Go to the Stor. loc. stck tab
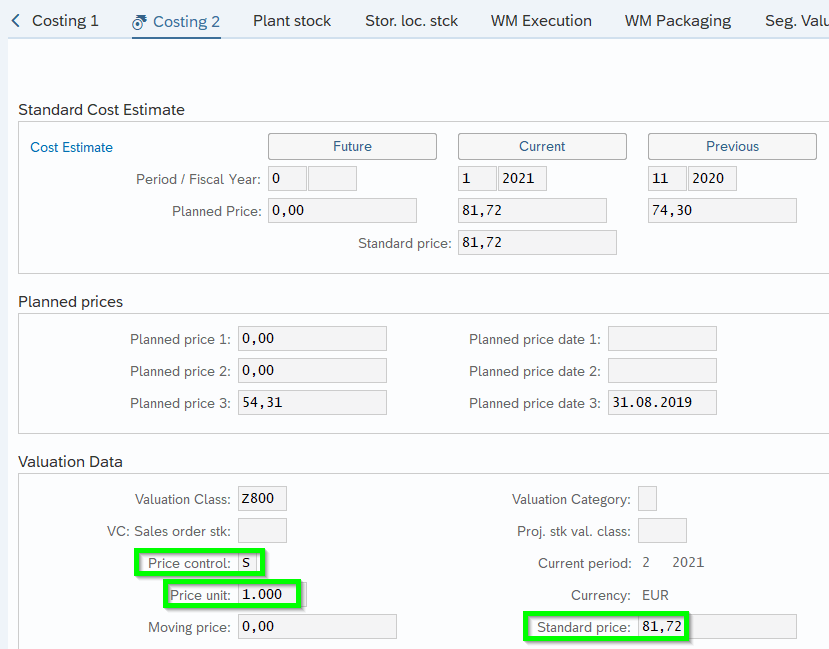 410,20
